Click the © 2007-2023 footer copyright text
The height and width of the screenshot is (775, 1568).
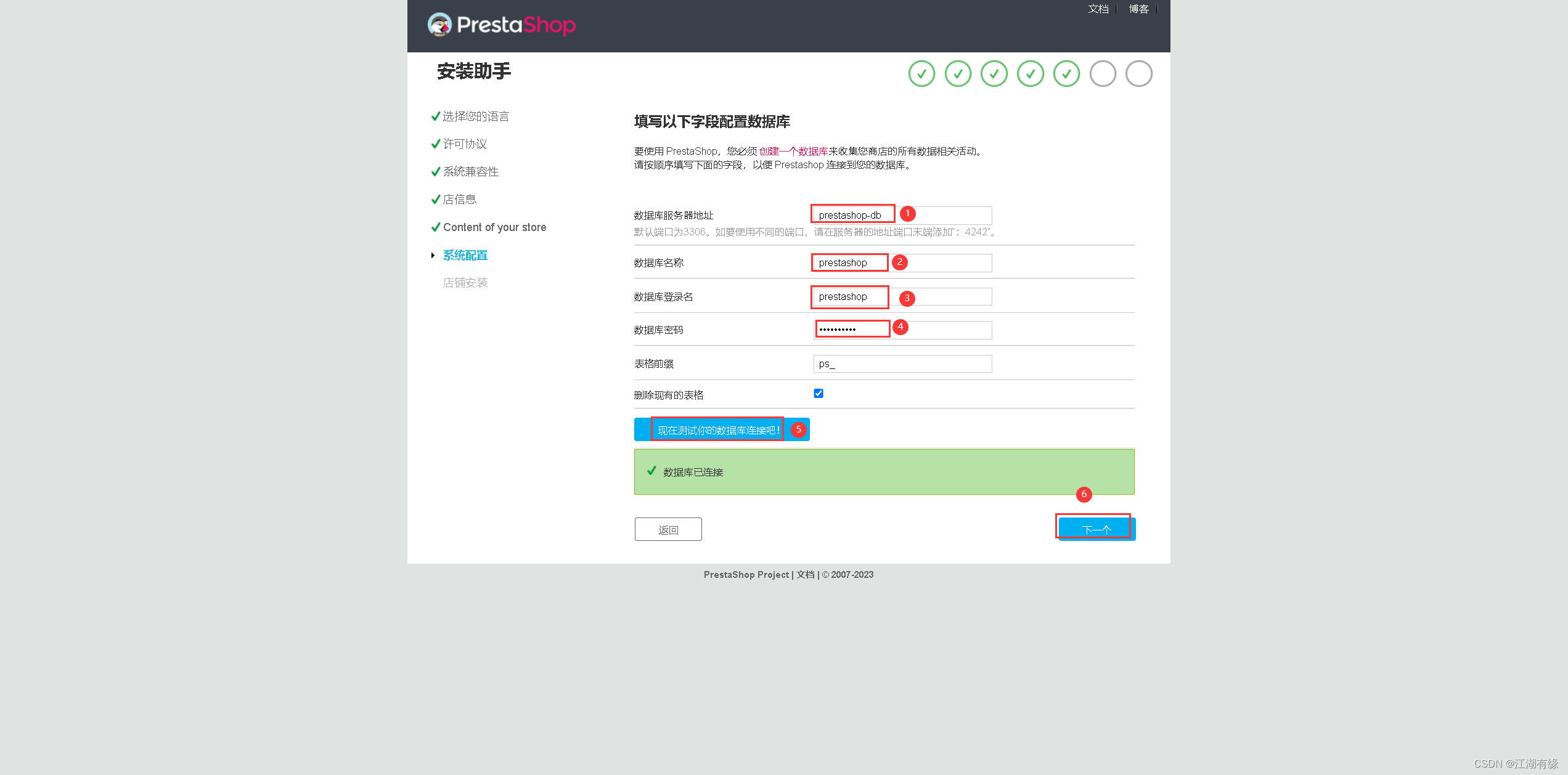[847, 575]
